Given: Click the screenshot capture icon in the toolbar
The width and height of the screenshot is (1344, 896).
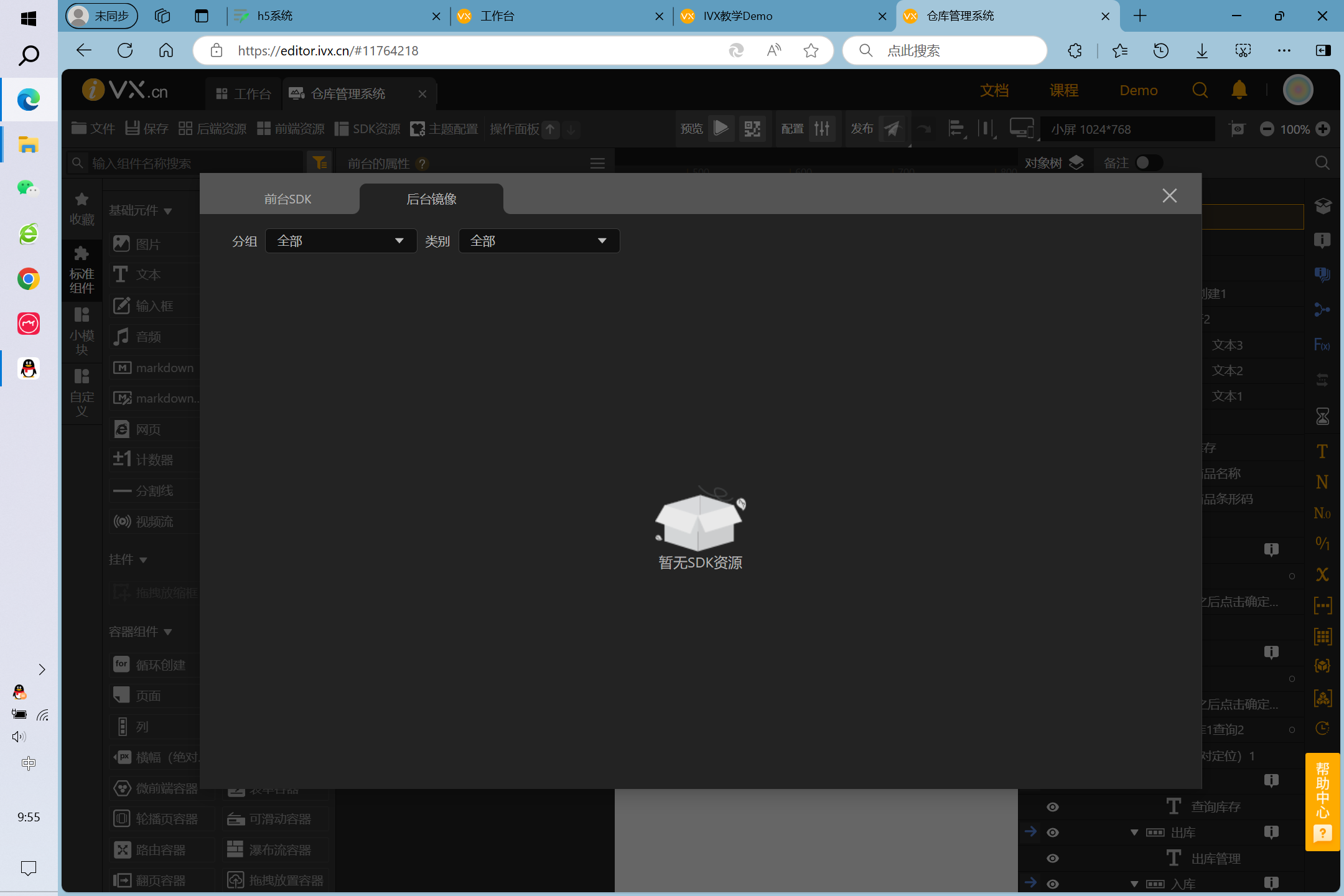Looking at the screenshot, I should tap(1238, 129).
